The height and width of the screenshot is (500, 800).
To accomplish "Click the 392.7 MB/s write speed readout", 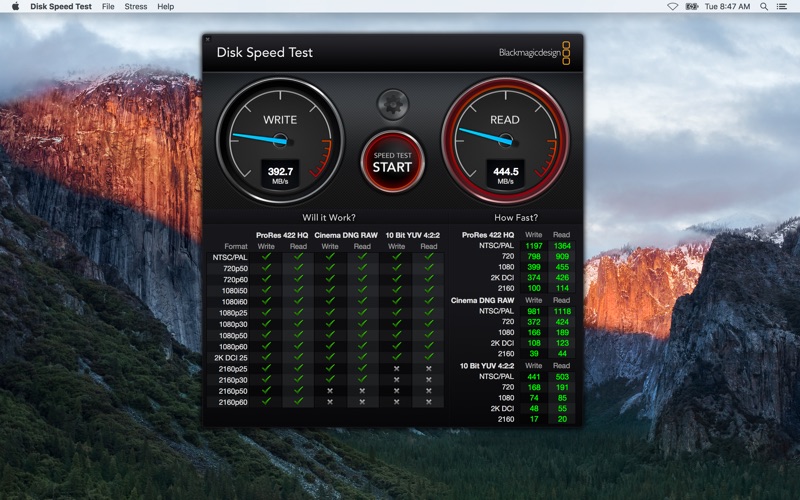I will pos(280,174).
